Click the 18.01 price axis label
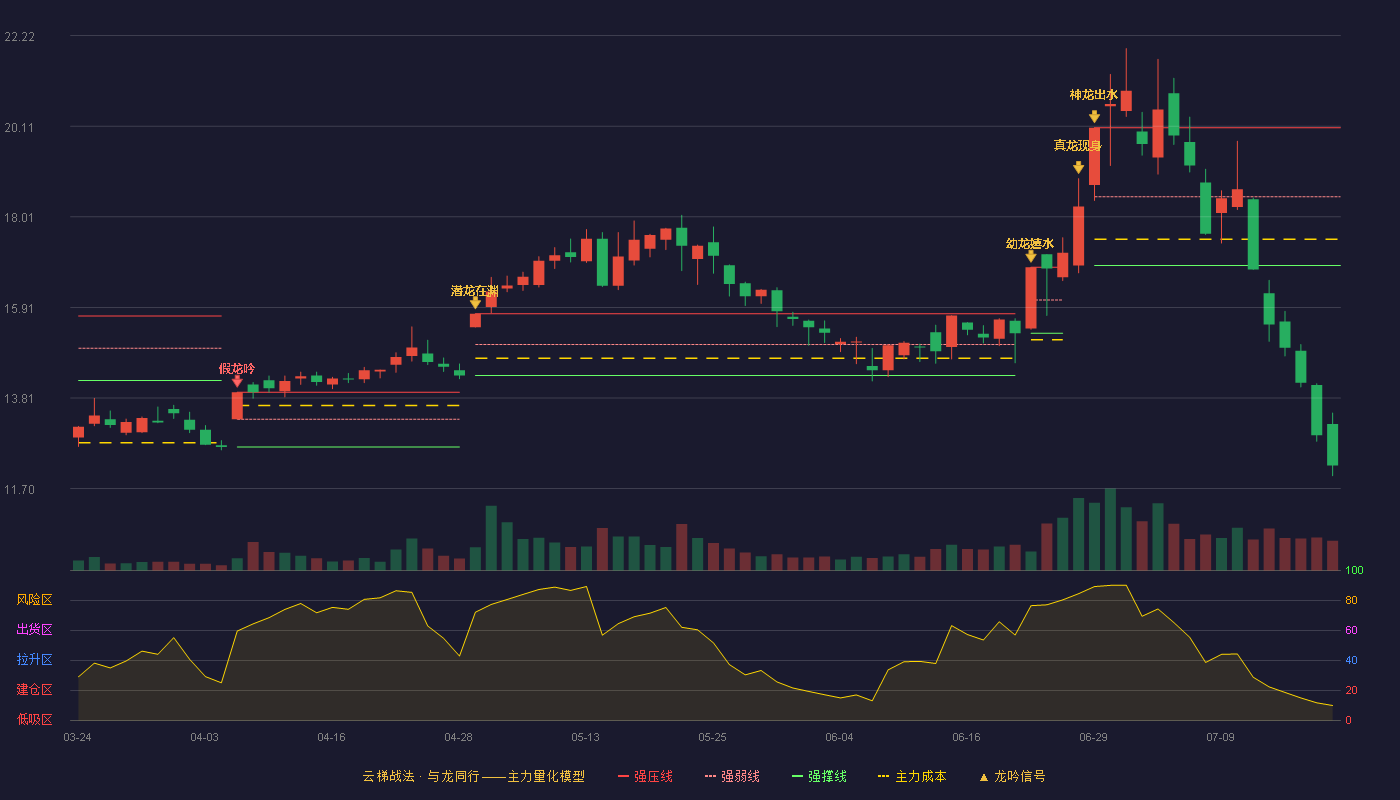This screenshot has height=800, width=1400. pyautogui.click(x=20, y=218)
